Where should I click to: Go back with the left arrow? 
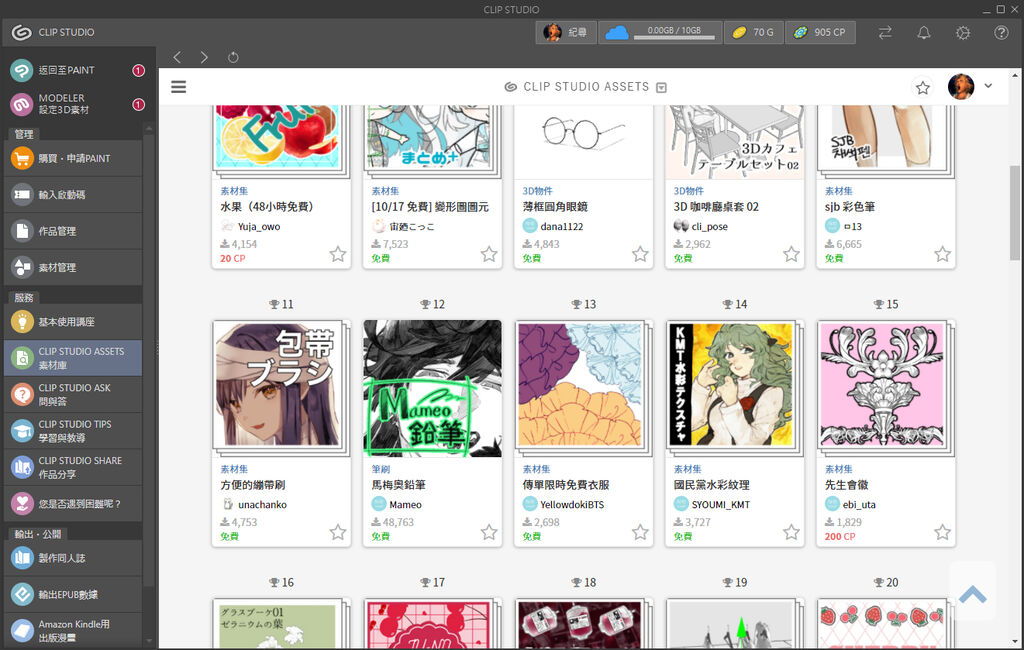click(177, 57)
